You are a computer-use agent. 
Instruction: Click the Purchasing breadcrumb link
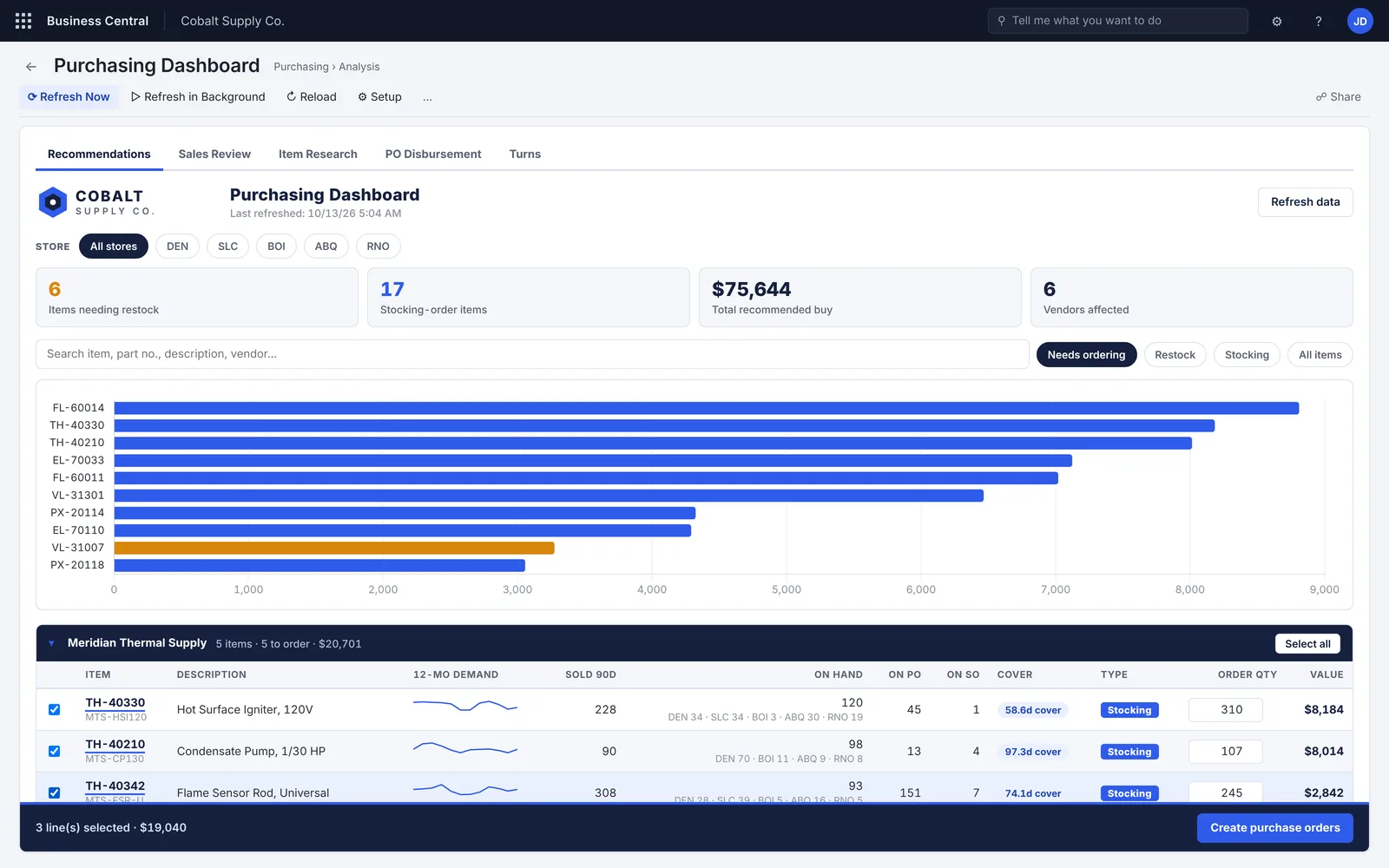(x=301, y=67)
